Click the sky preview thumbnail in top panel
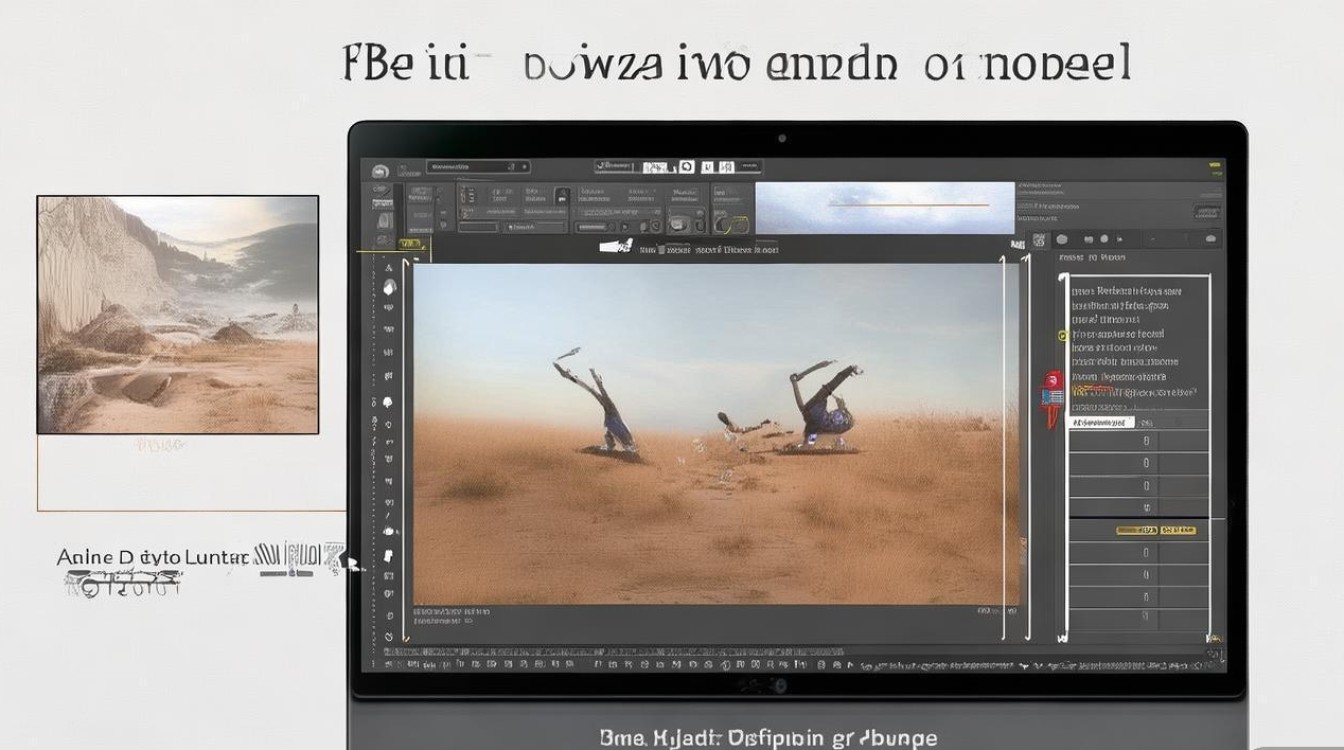This screenshot has height=750, width=1344. coord(885,208)
